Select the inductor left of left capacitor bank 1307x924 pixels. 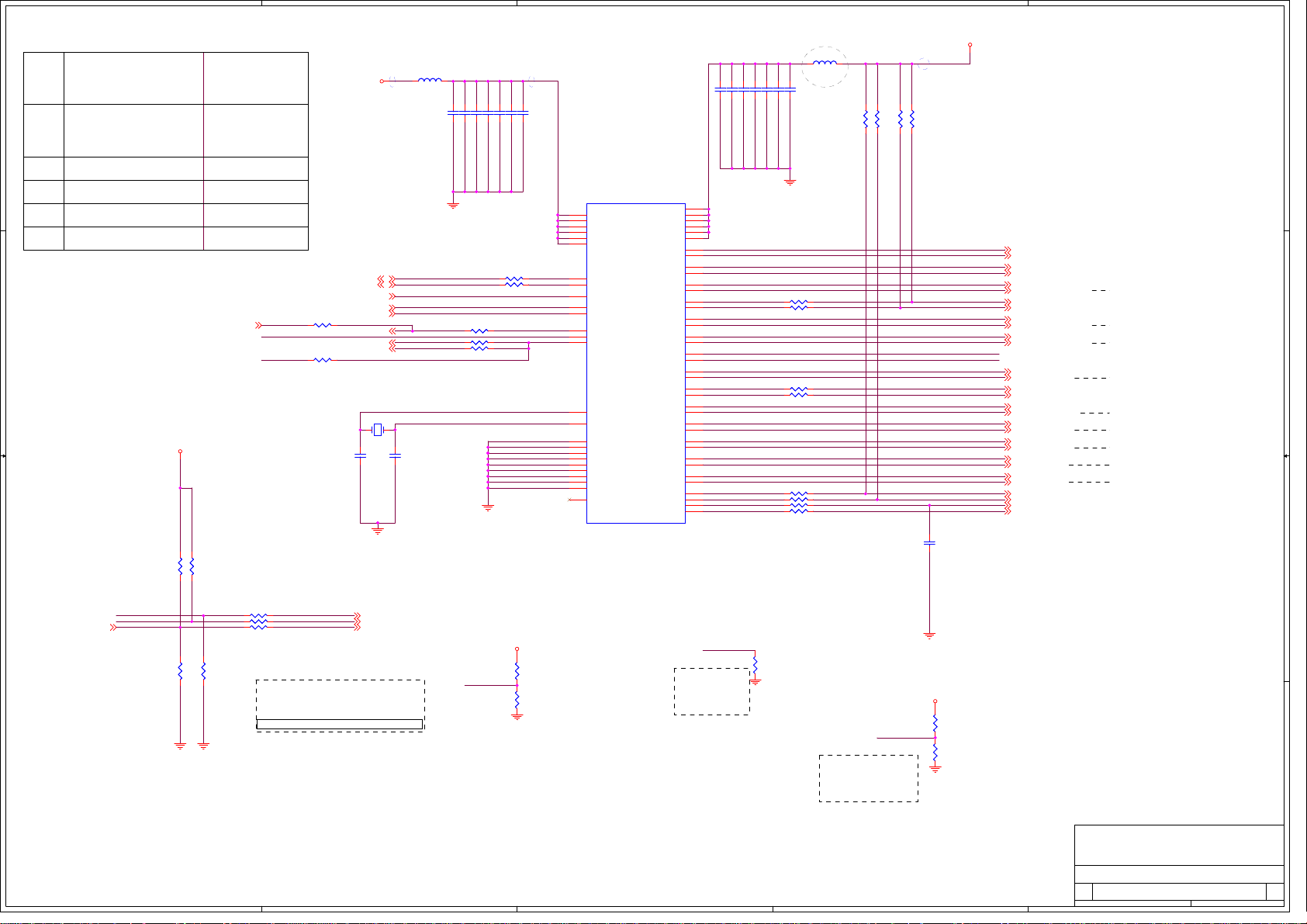[x=430, y=80]
